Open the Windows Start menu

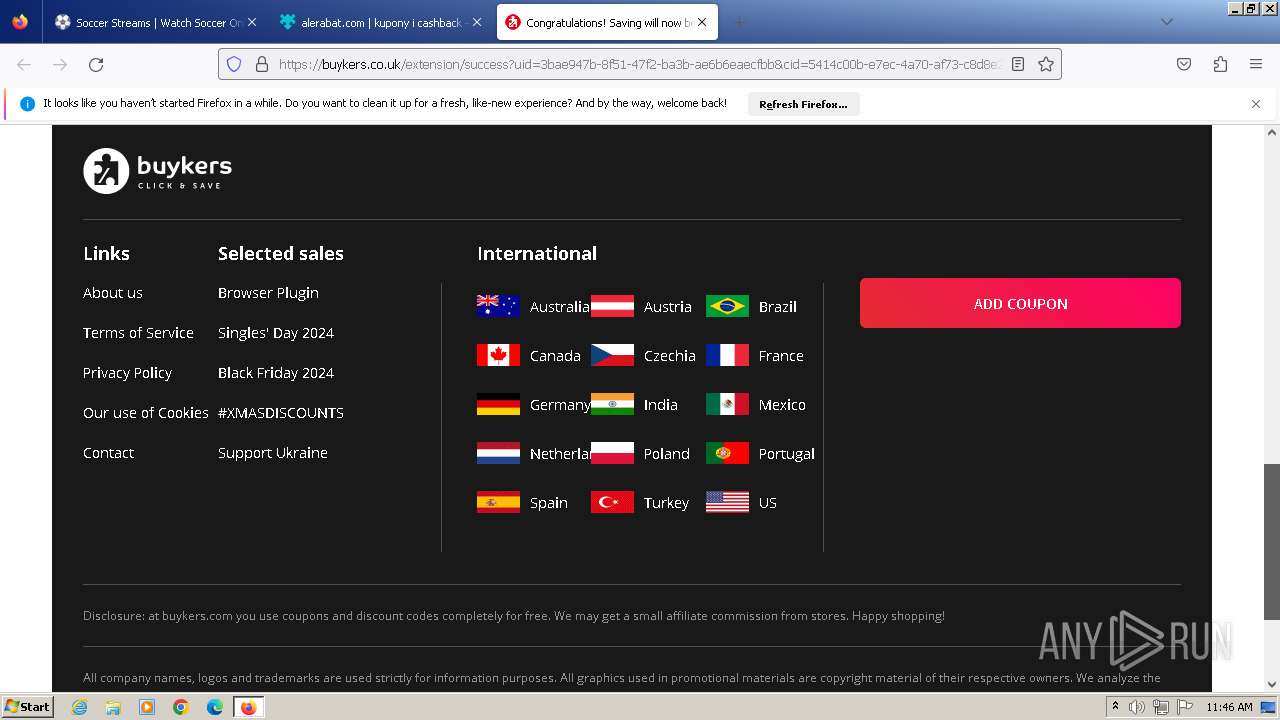[x=27, y=706]
